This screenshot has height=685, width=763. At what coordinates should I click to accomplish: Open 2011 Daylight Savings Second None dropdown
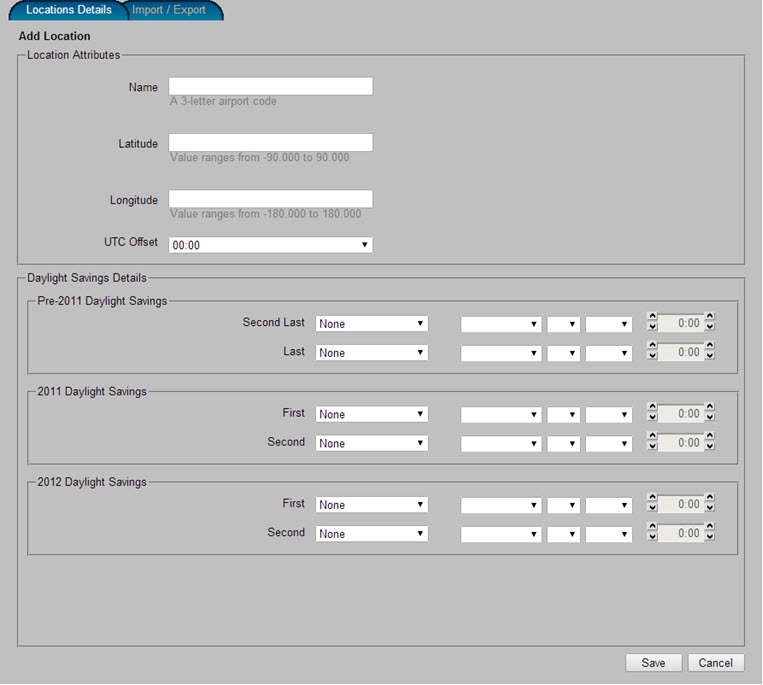click(x=372, y=443)
